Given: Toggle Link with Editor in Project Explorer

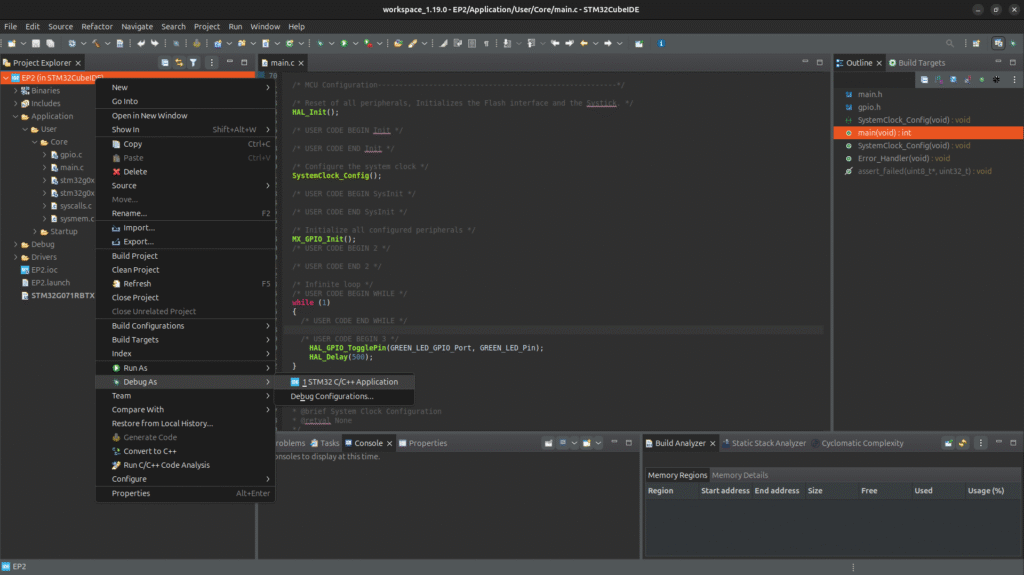Looking at the screenshot, I should click(x=179, y=62).
